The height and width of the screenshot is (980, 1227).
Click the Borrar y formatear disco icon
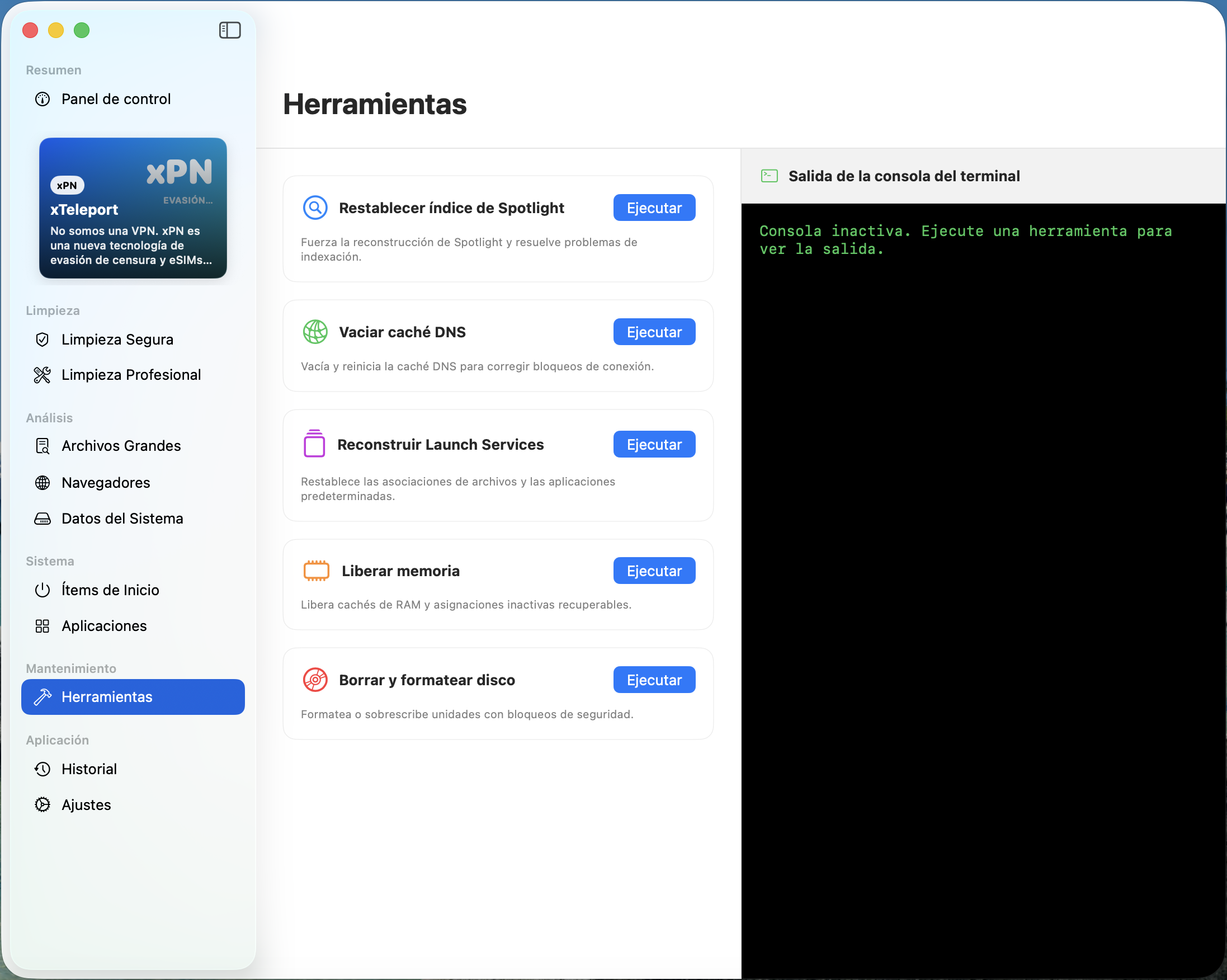point(315,680)
